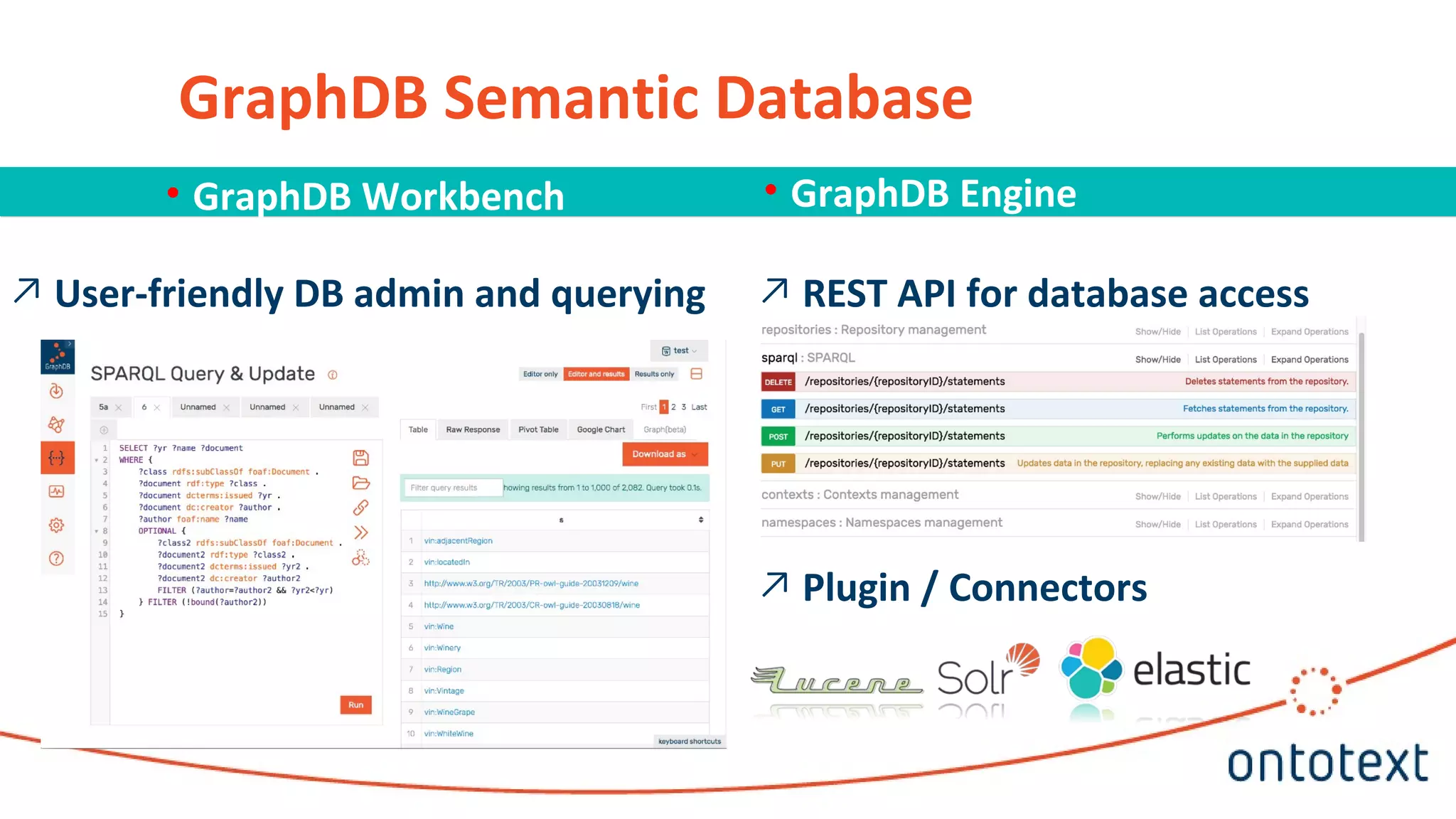The image size is (1456, 819).
Task: Switch to the Results only view
Action: click(654, 374)
